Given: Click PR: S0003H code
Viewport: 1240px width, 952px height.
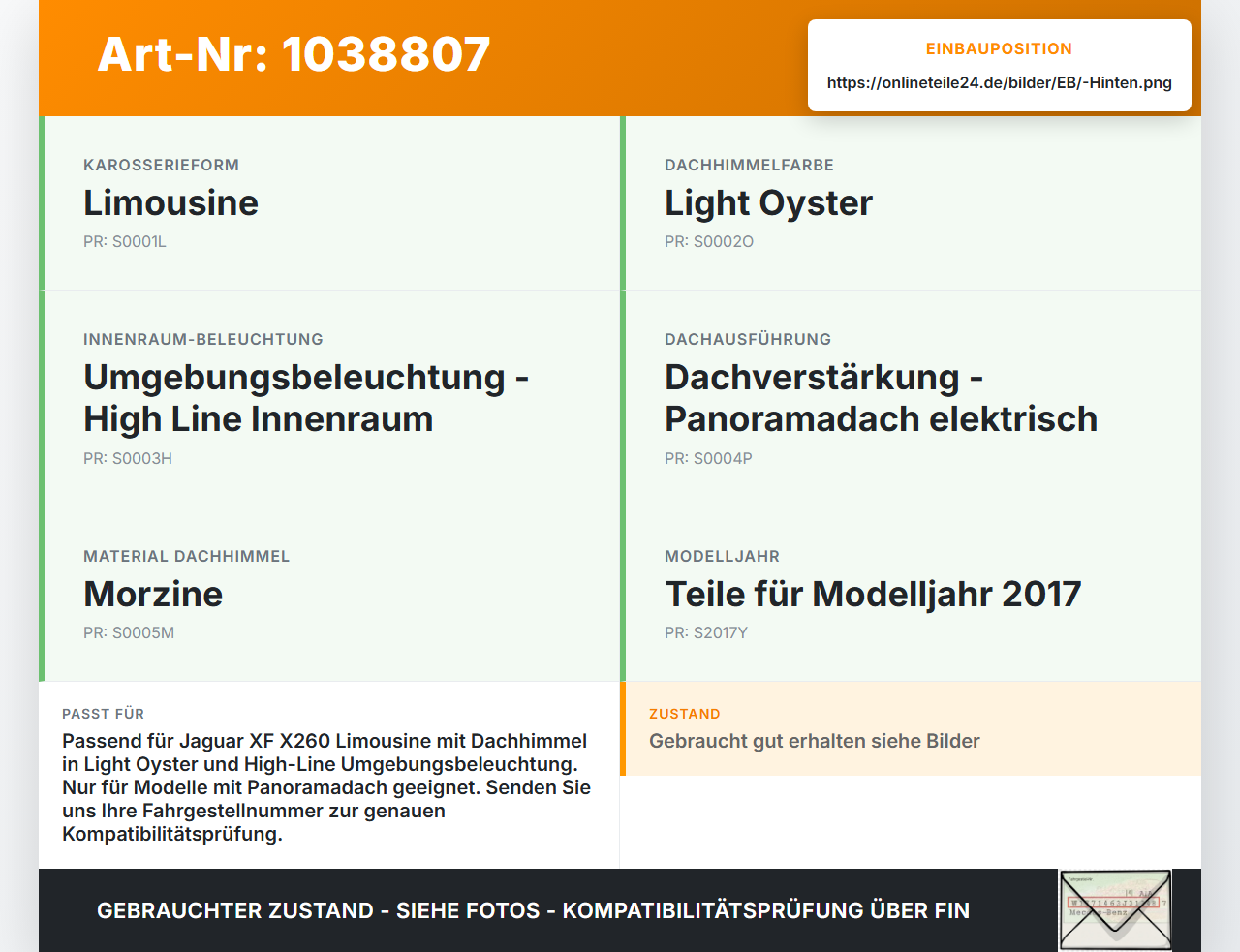Looking at the screenshot, I should click(x=128, y=458).
